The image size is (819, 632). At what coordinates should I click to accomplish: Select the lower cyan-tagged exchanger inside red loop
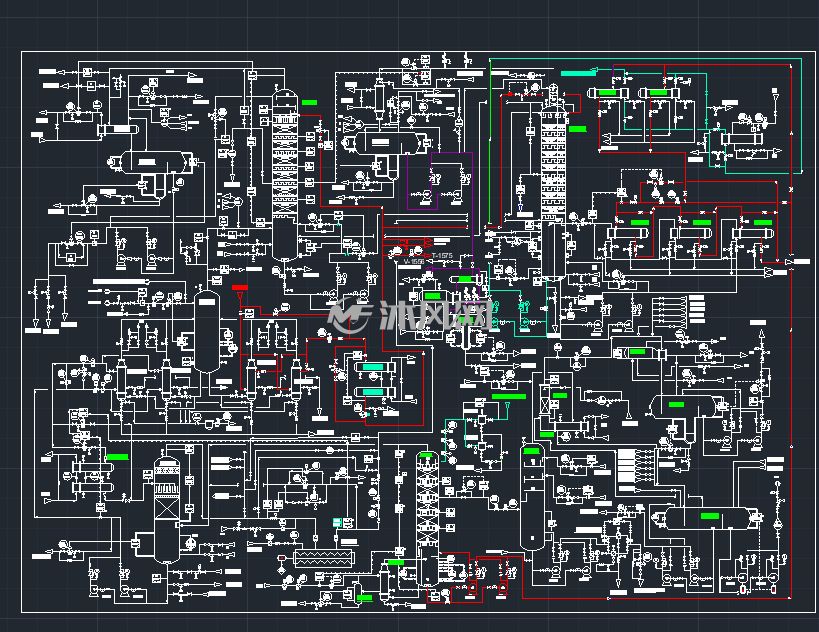374,392
